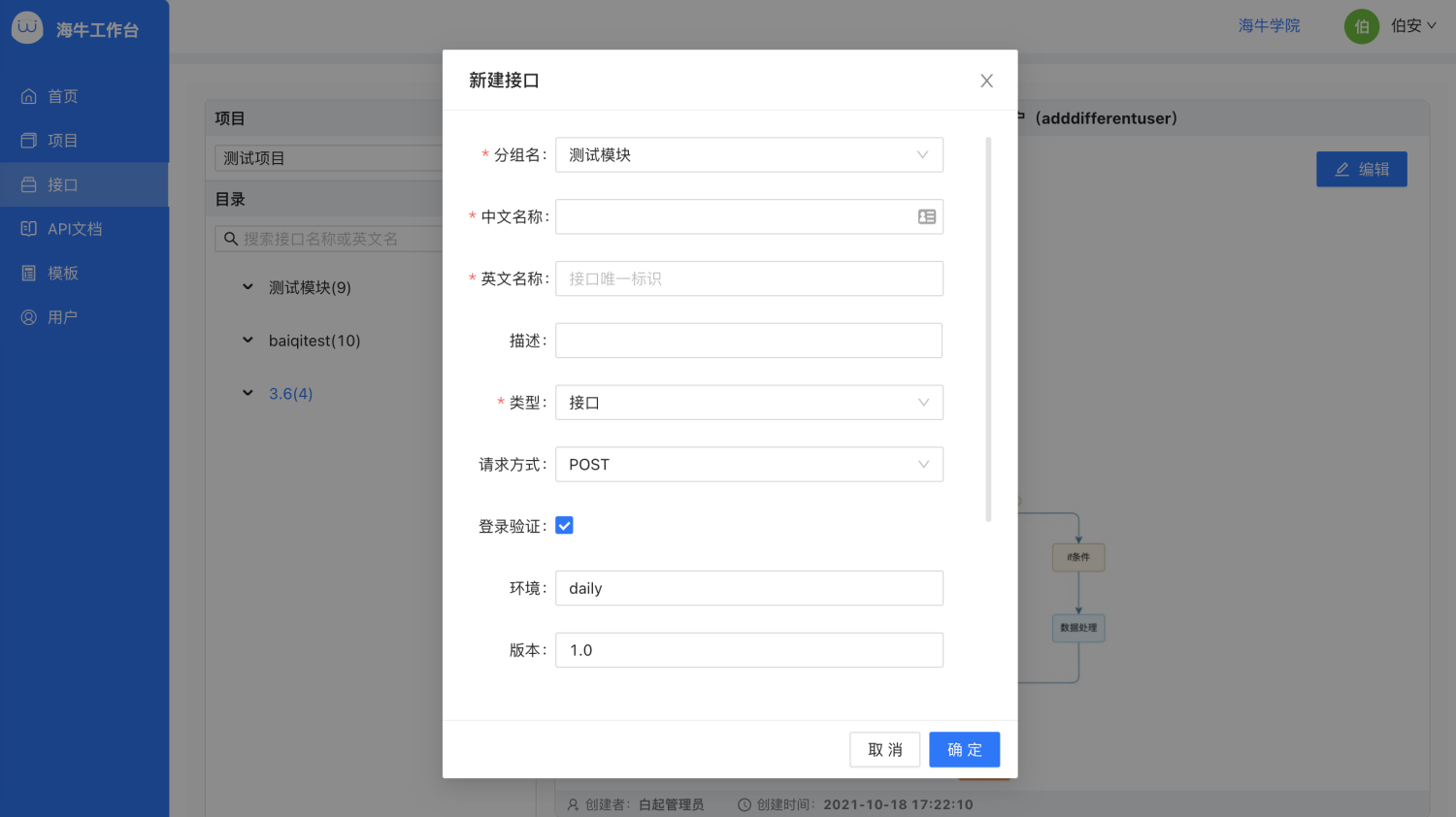Go to 首页 menu item

coord(84,96)
